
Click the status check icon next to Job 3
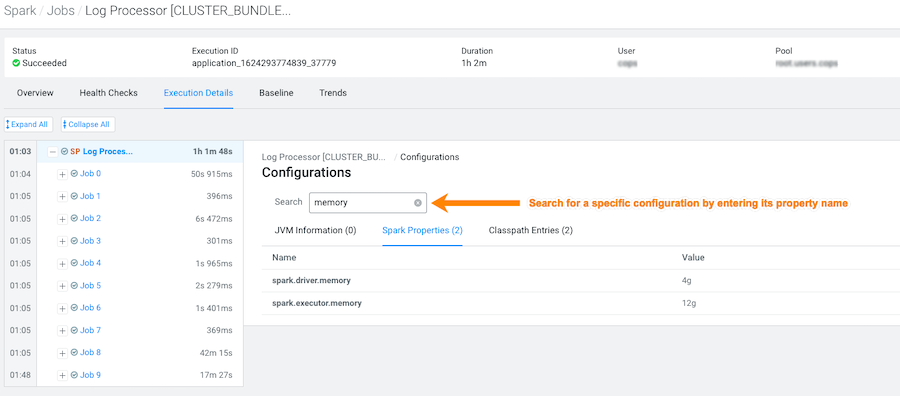tap(74, 240)
